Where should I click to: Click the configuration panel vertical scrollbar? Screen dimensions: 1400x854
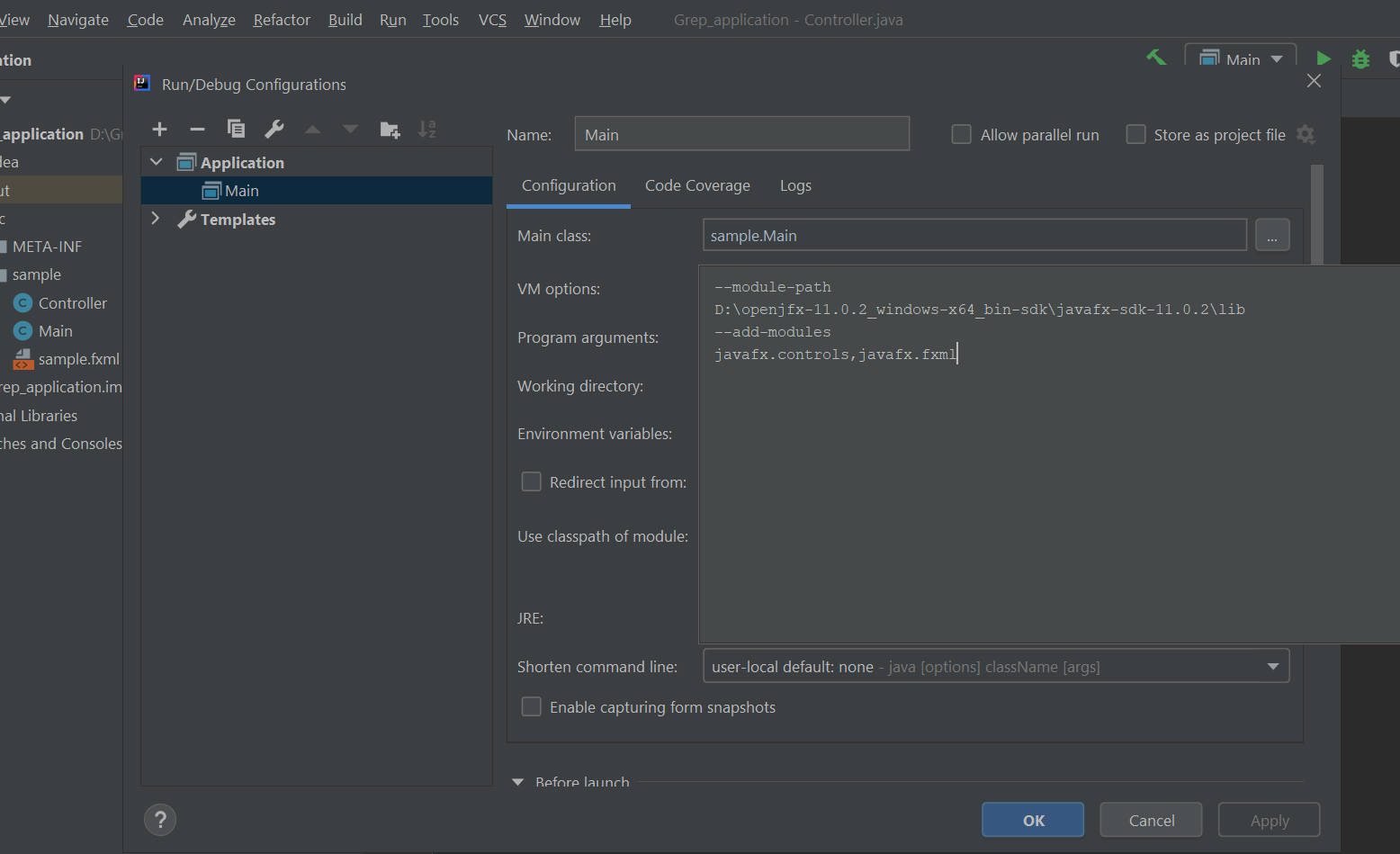1317,214
